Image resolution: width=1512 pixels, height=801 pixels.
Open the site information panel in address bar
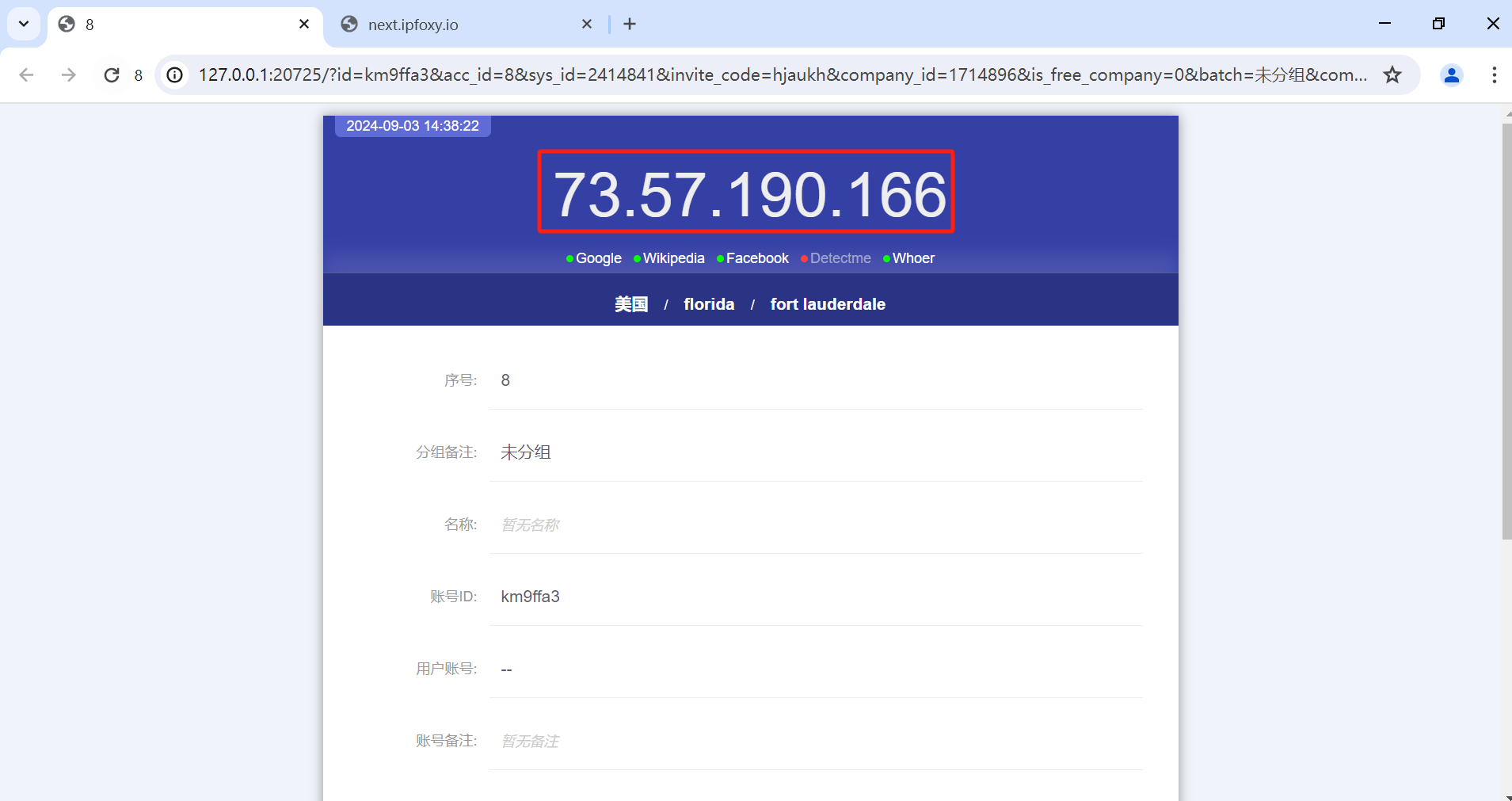tap(174, 74)
